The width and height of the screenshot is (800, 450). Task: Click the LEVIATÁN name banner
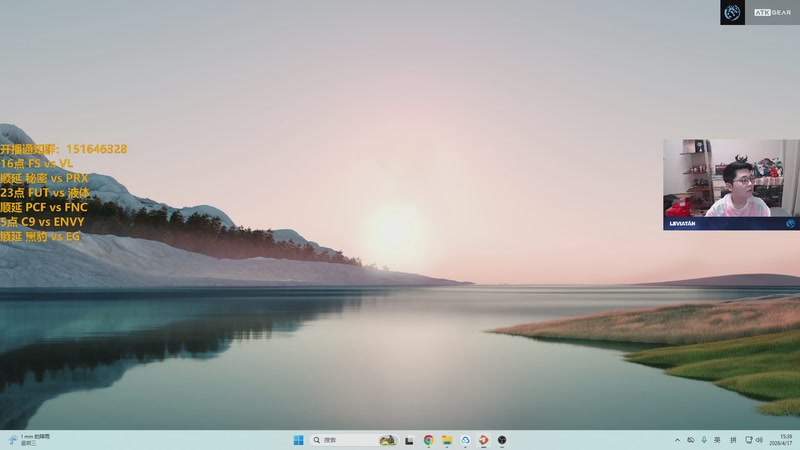[731, 223]
